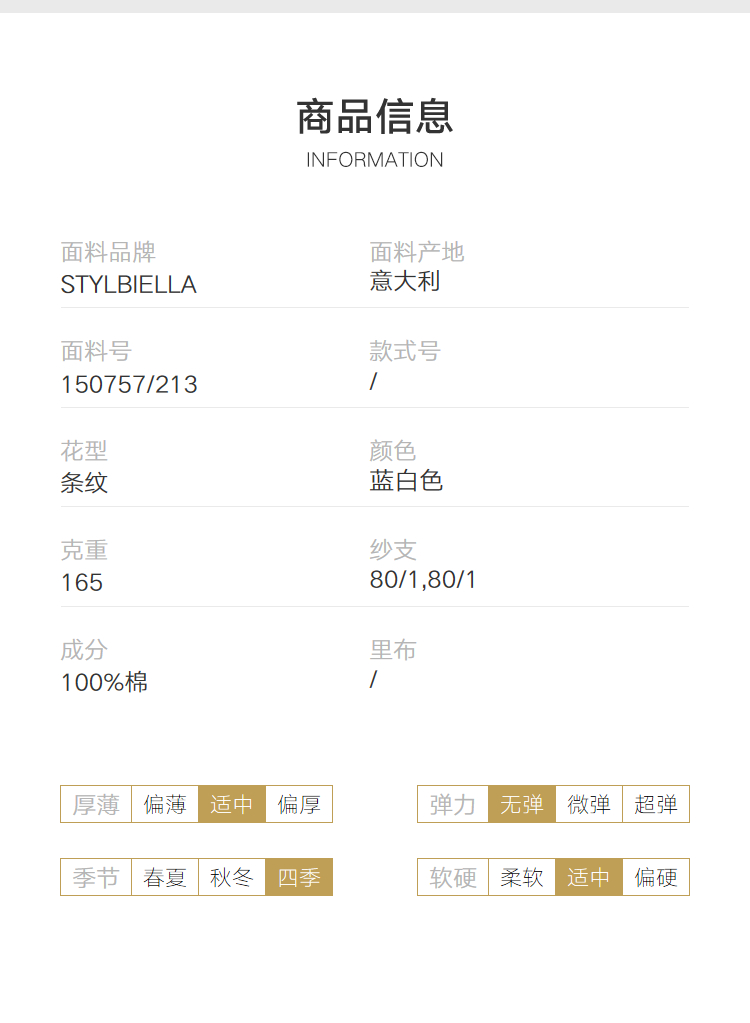Click the 季节 label cell
This screenshot has width=750, height=1023.
point(96,877)
